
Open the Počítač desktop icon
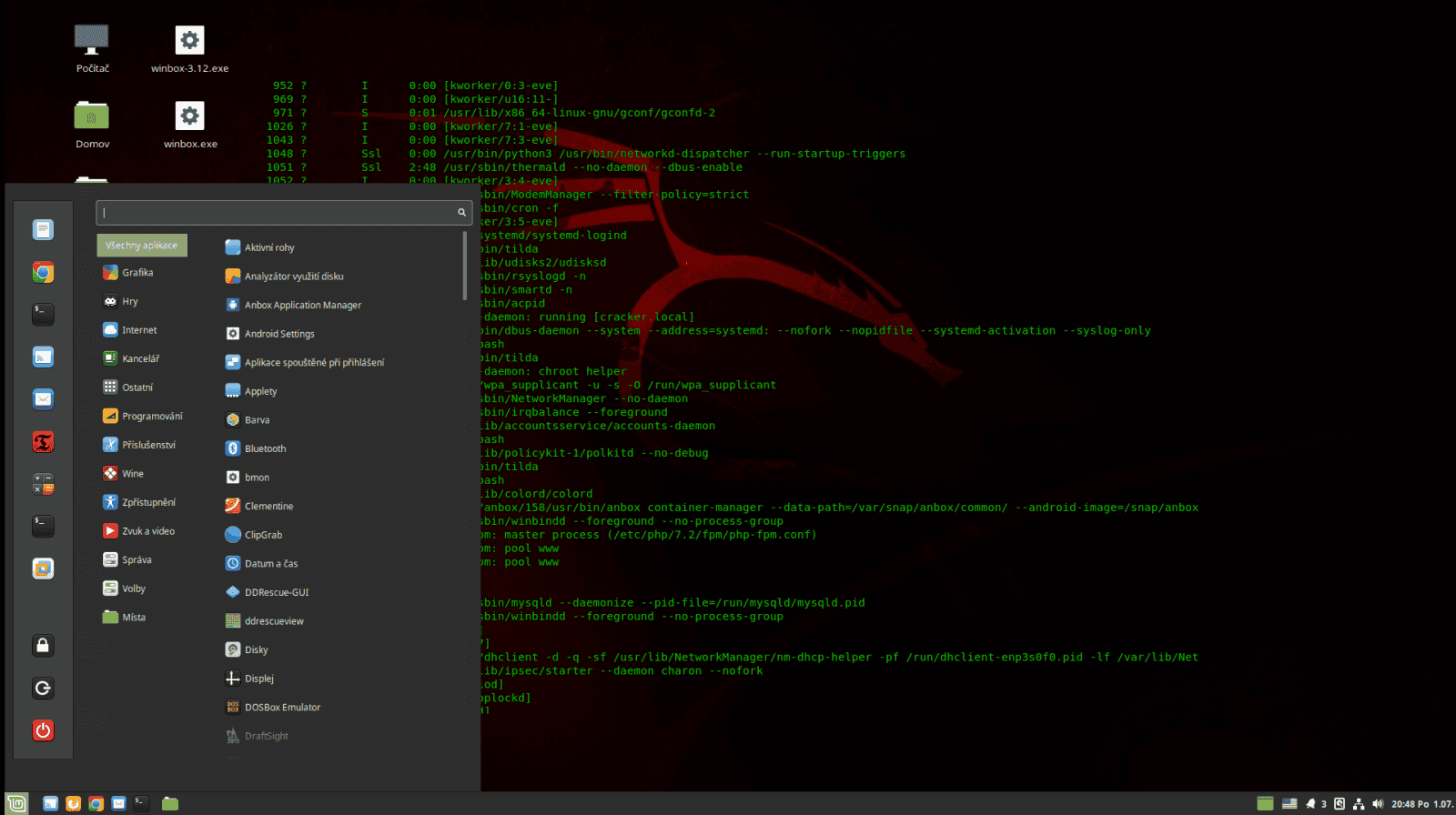(92, 49)
